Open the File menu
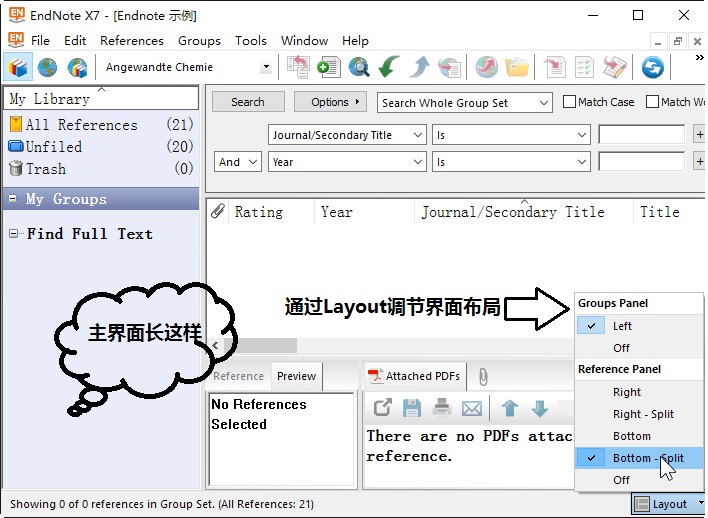Image resolution: width=708 pixels, height=518 pixels. pos(40,41)
